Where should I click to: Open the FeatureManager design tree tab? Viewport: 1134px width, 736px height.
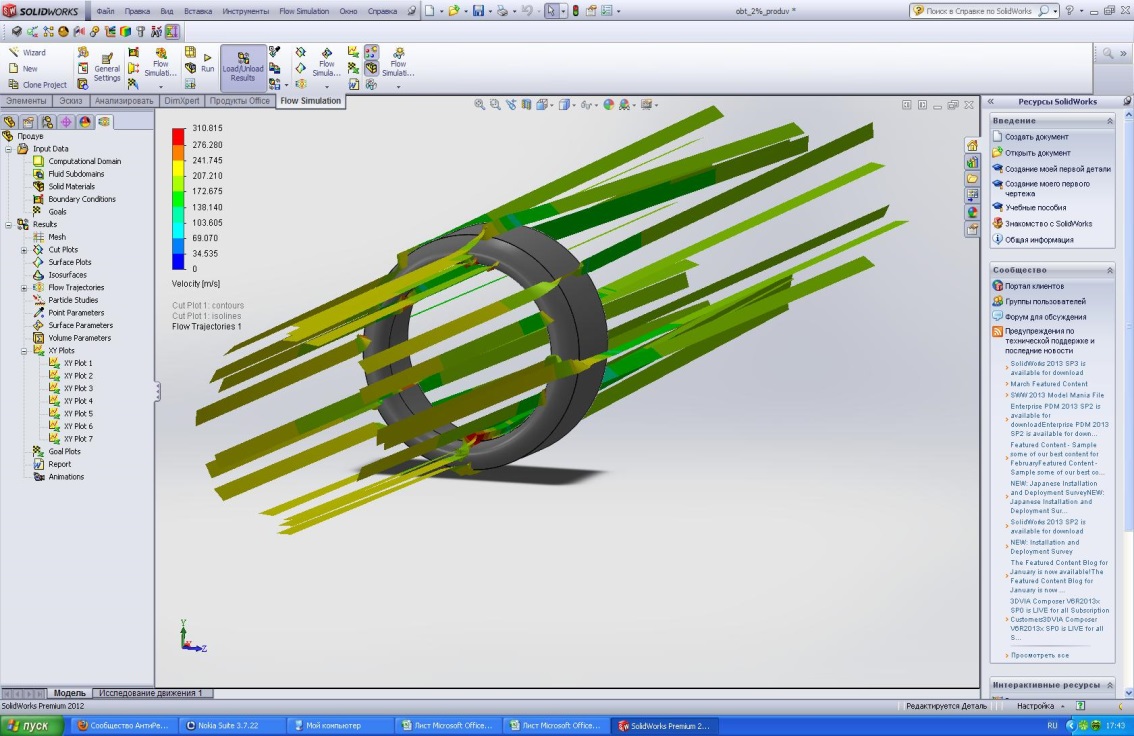pos(9,121)
